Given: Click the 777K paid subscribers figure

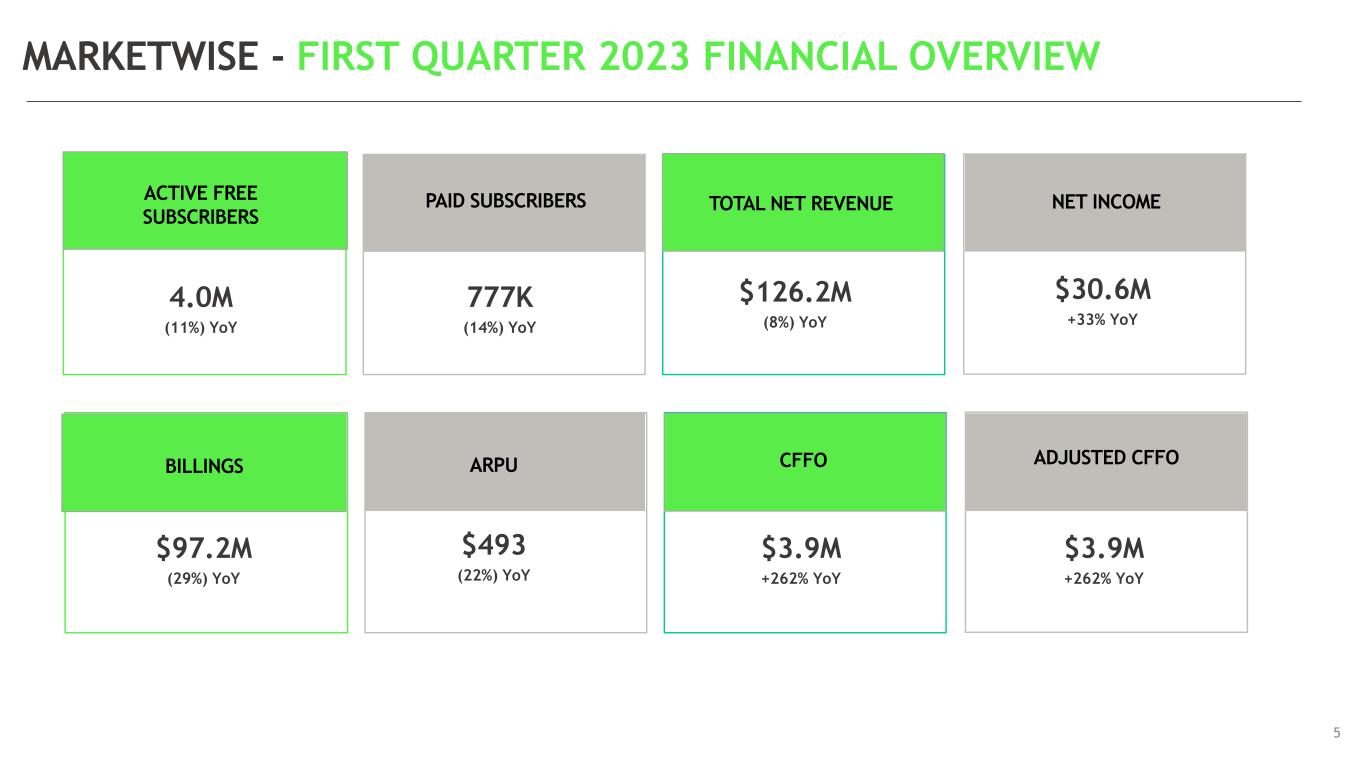Looking at the screenshot, I should (501, 298).
